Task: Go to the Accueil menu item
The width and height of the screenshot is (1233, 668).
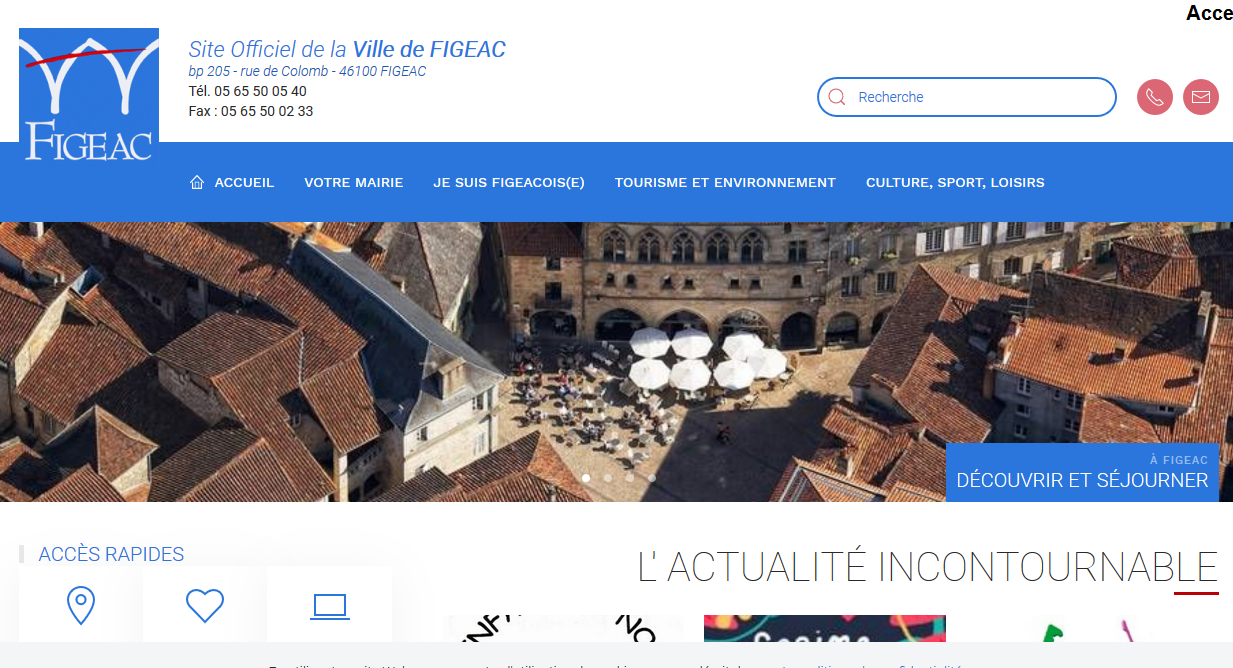Action: [x=244, y=182]
